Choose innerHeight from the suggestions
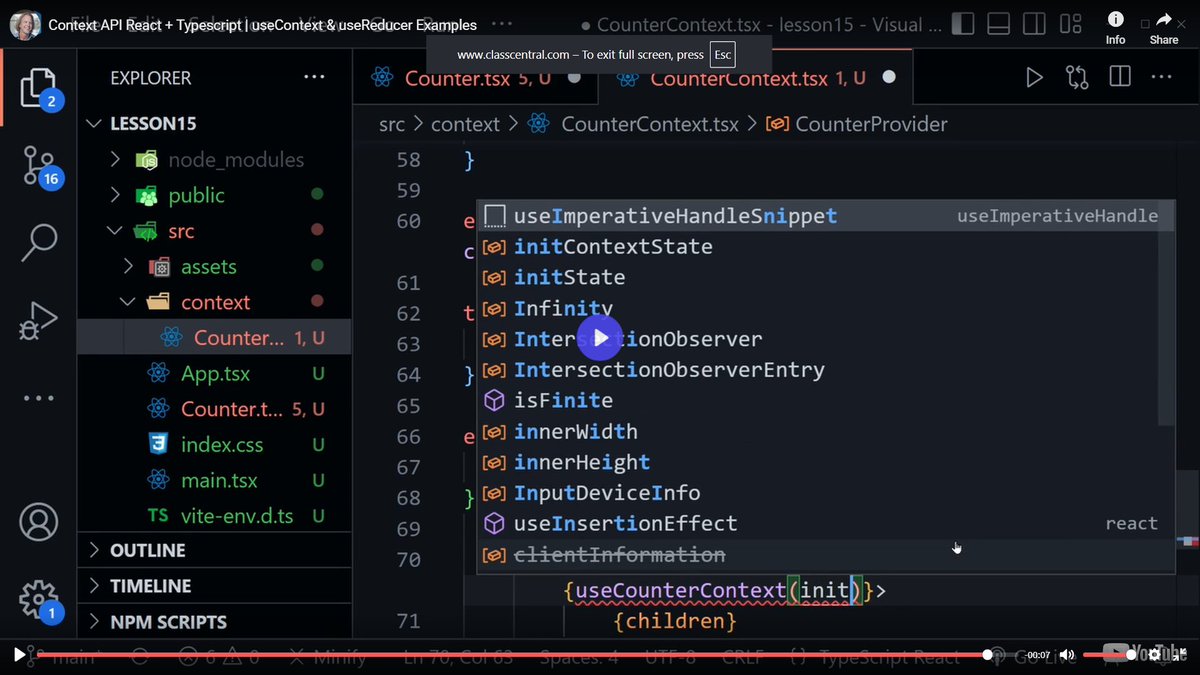Image resolution: width=1200 pixels, height=675 pixels. click(825, 462)
